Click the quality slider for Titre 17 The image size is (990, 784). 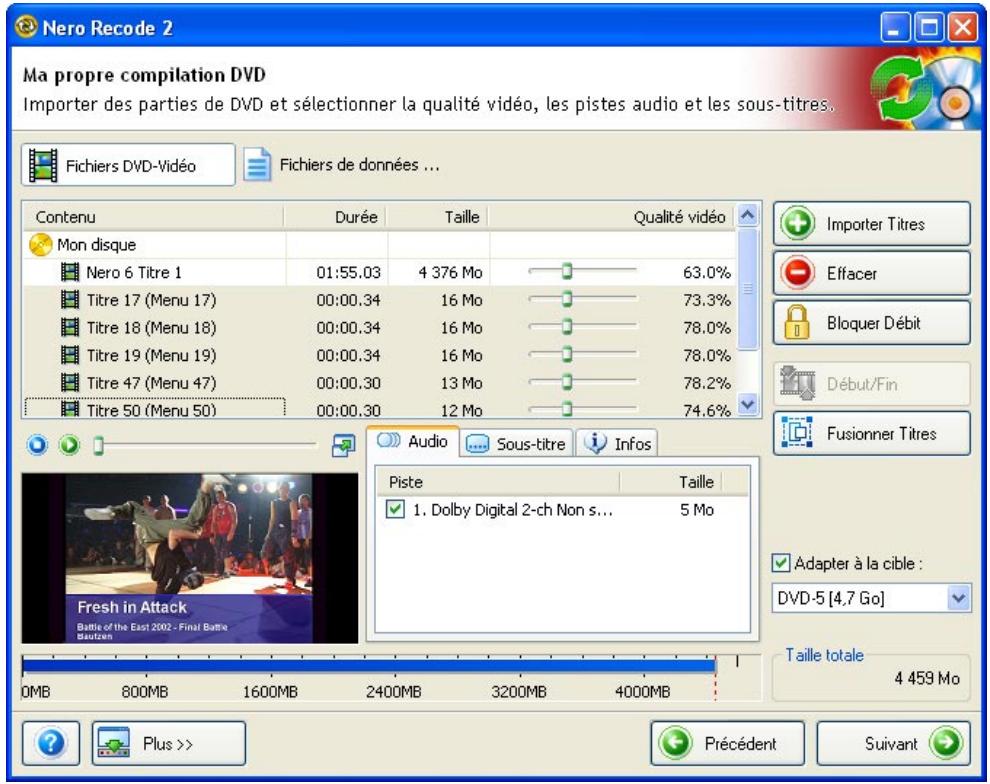583,299
